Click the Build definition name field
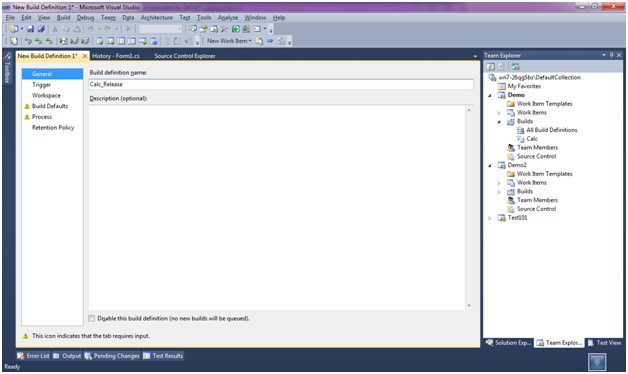The width and height of the screenshot is (628, 374). coord(281,84)
